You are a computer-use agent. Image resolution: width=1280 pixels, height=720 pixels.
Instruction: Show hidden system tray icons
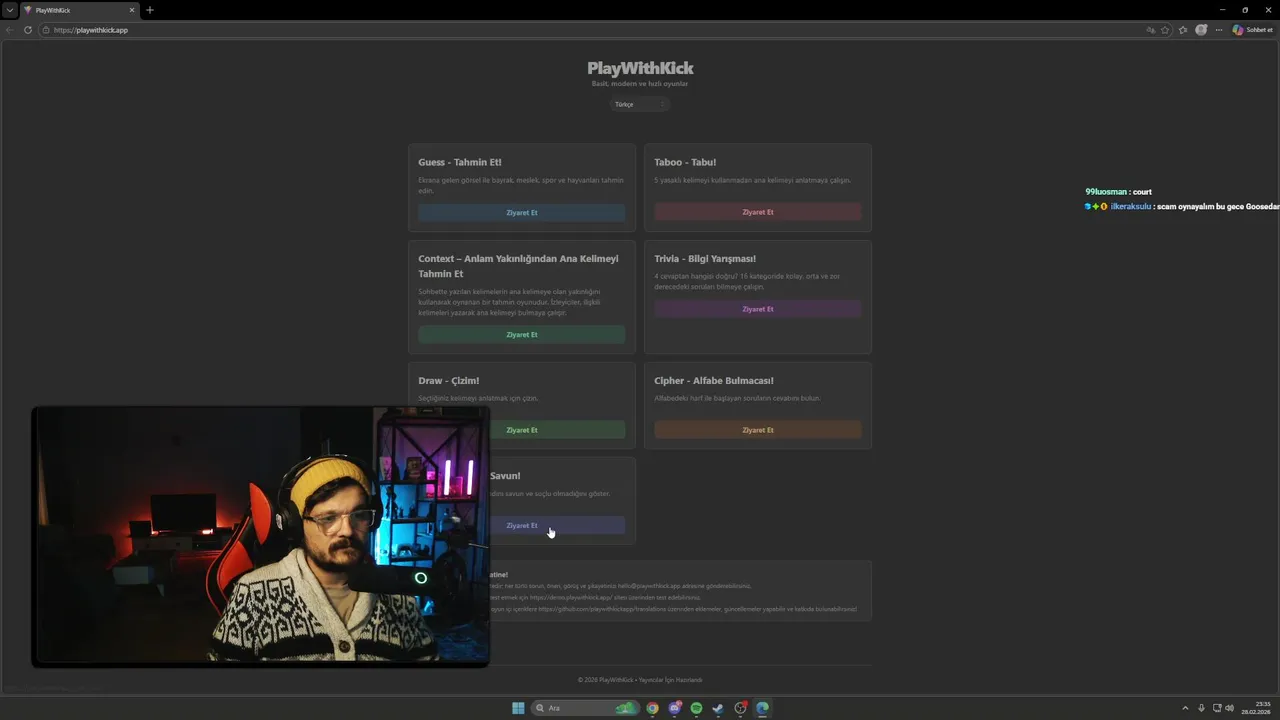(x=1186, y=708)
